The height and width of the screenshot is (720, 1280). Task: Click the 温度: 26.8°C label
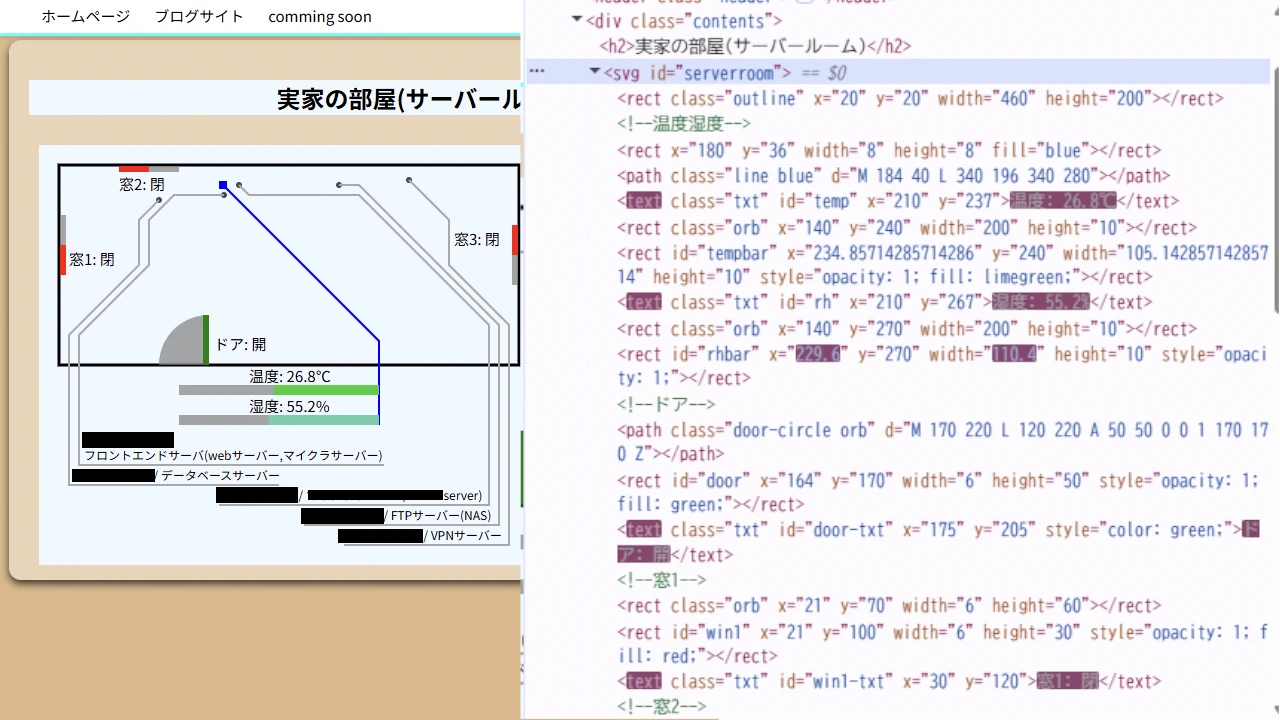290,376
